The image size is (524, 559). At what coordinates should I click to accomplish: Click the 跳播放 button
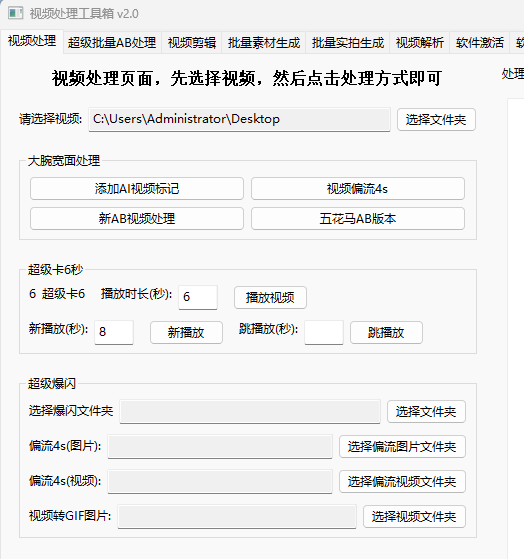[386, 333]
